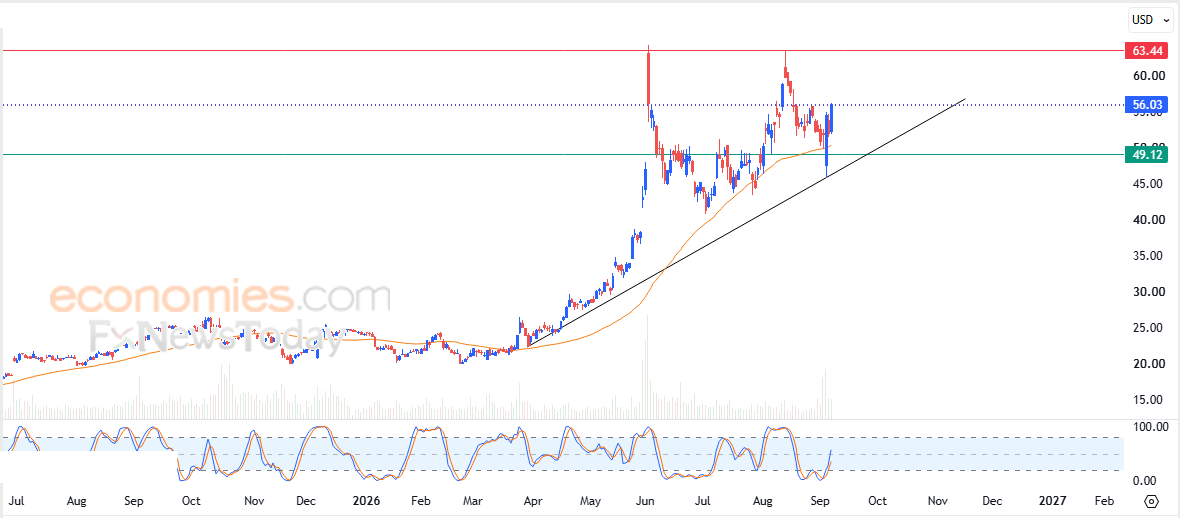Viewport: 1180px width, 518px height.
Task: Click the 40.00 price scale label
Action: (x=1146, y=220)
